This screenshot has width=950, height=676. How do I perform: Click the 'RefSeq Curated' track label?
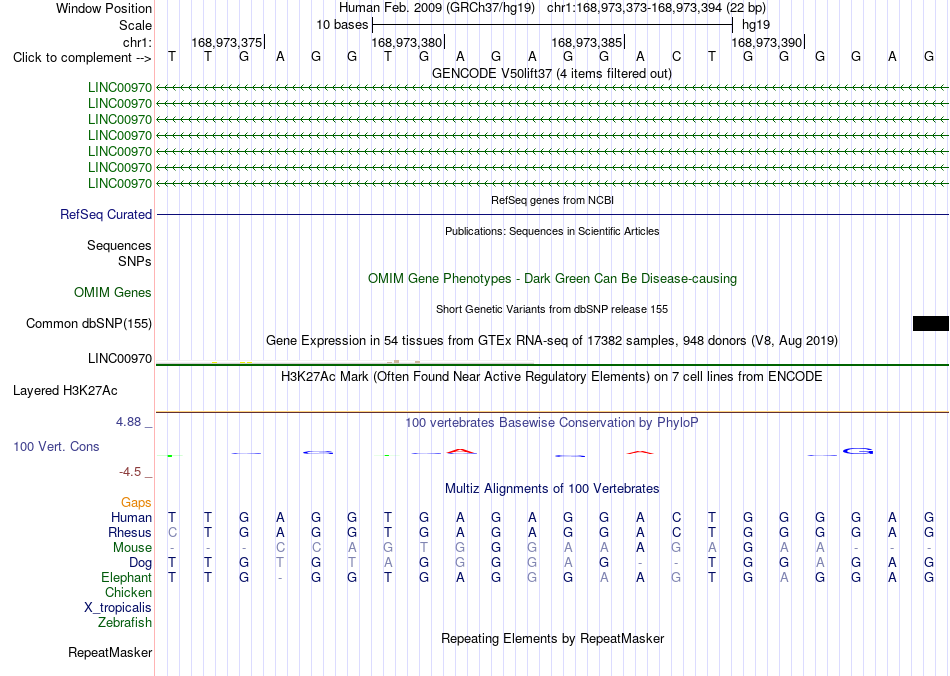(x=106, y=214)
